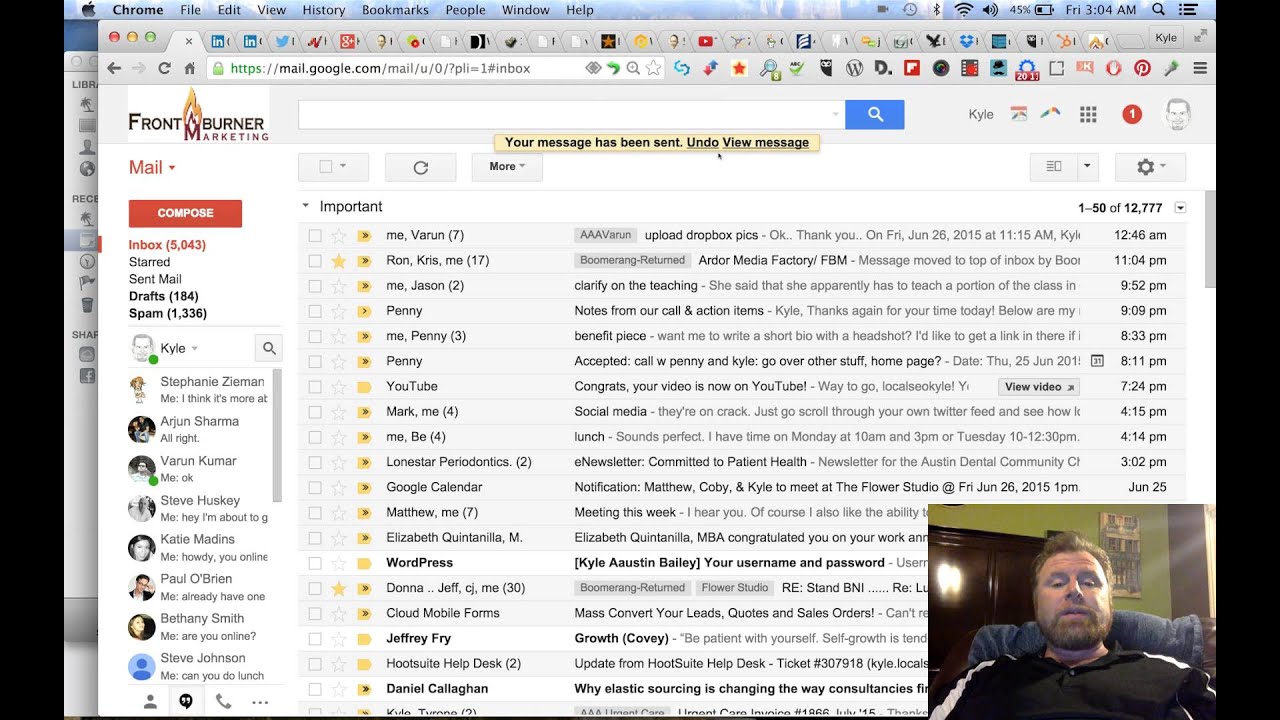
Task: Check the Lonestar Periodontics email checkbox
Action: (x=315, y=463)
